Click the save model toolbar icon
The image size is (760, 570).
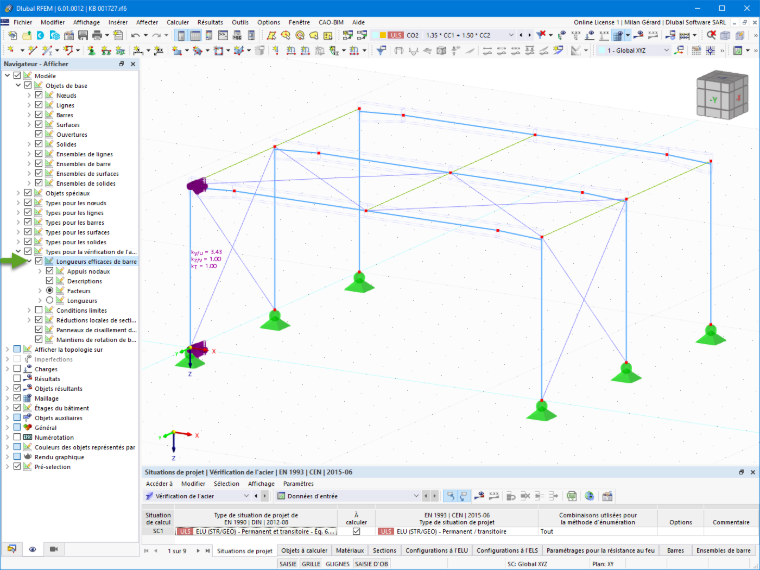[83, 35]
